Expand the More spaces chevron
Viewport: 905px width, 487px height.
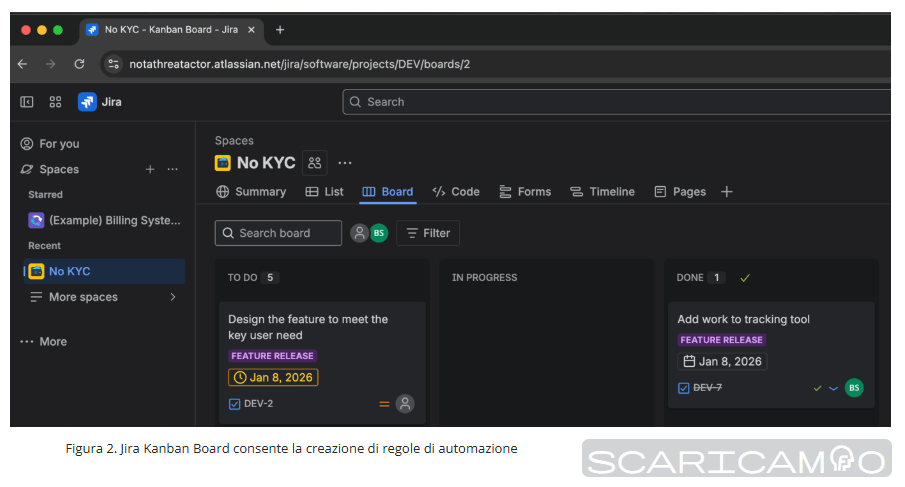coord(172,297)
